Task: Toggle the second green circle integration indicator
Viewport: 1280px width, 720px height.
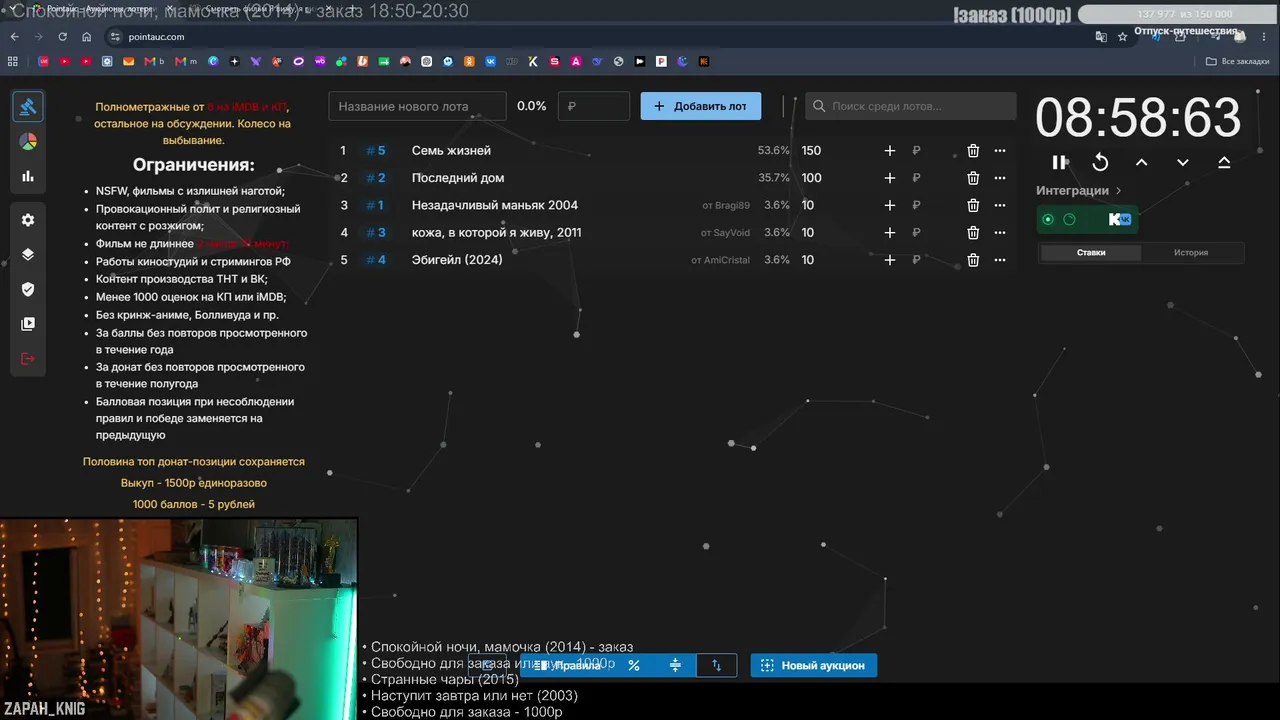Action: (x=1069, y=219)
